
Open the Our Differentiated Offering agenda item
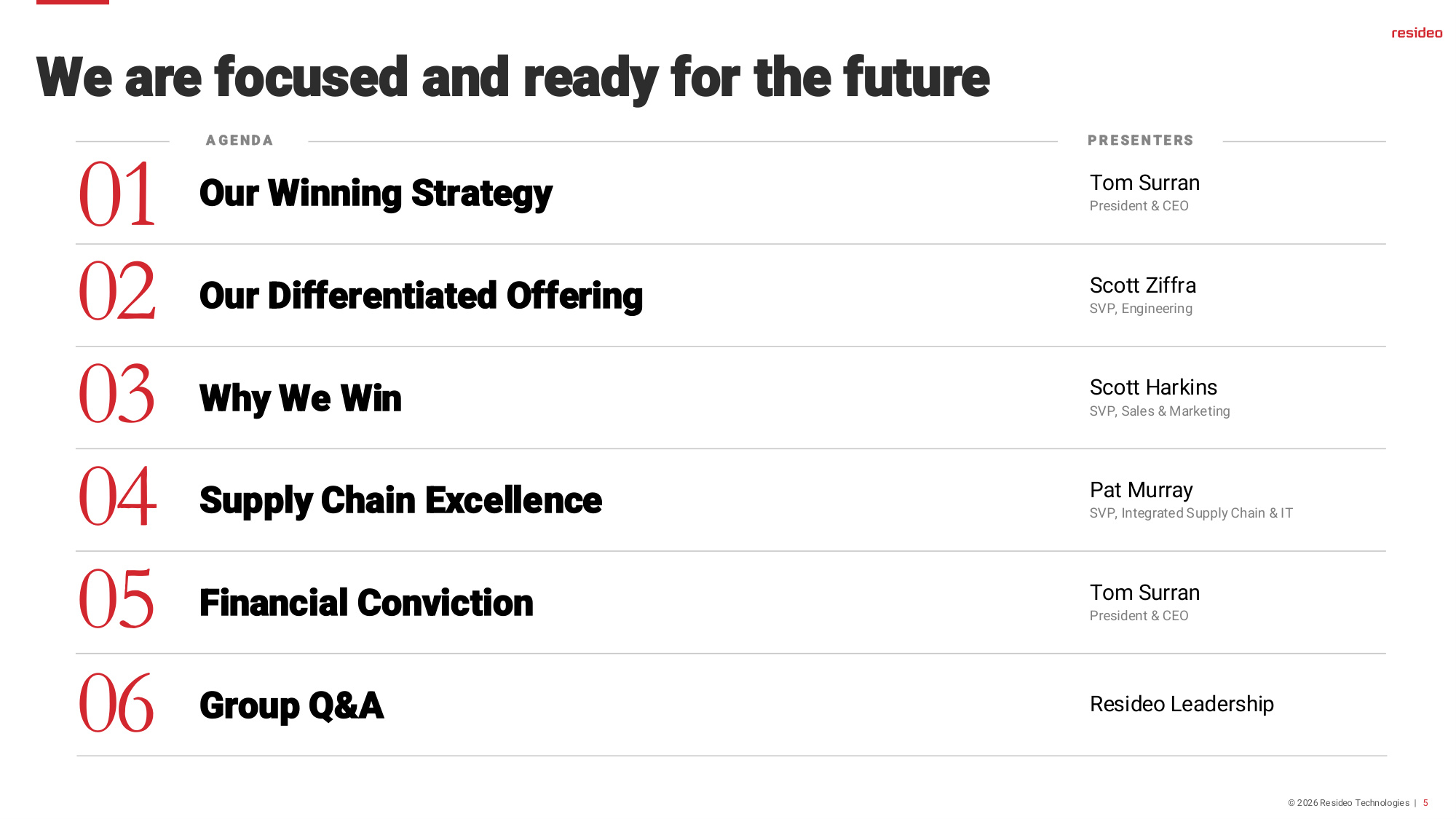[421, 296]
